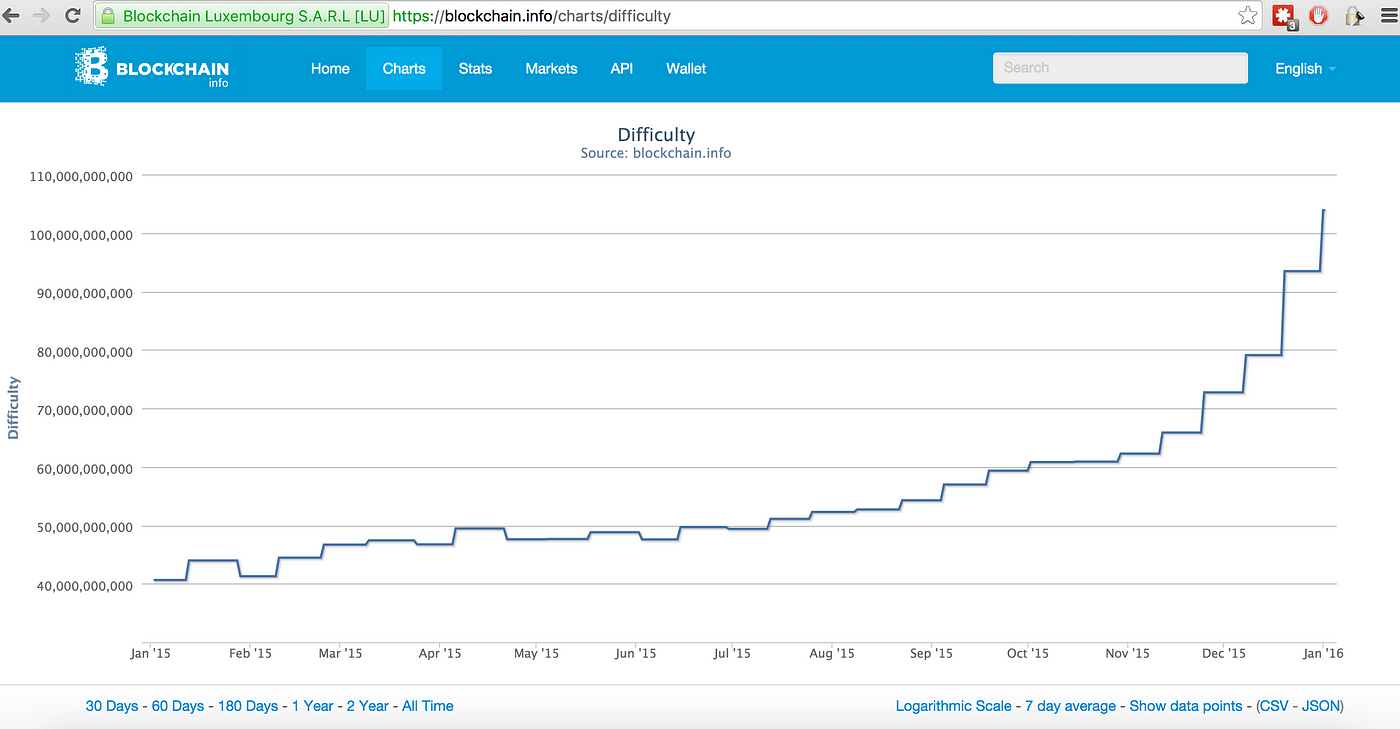Click the Blockchain Luxembourg S.A.R.L certificate label
The width and height of the screenshot is (1400, 729).
coord(253,16)
